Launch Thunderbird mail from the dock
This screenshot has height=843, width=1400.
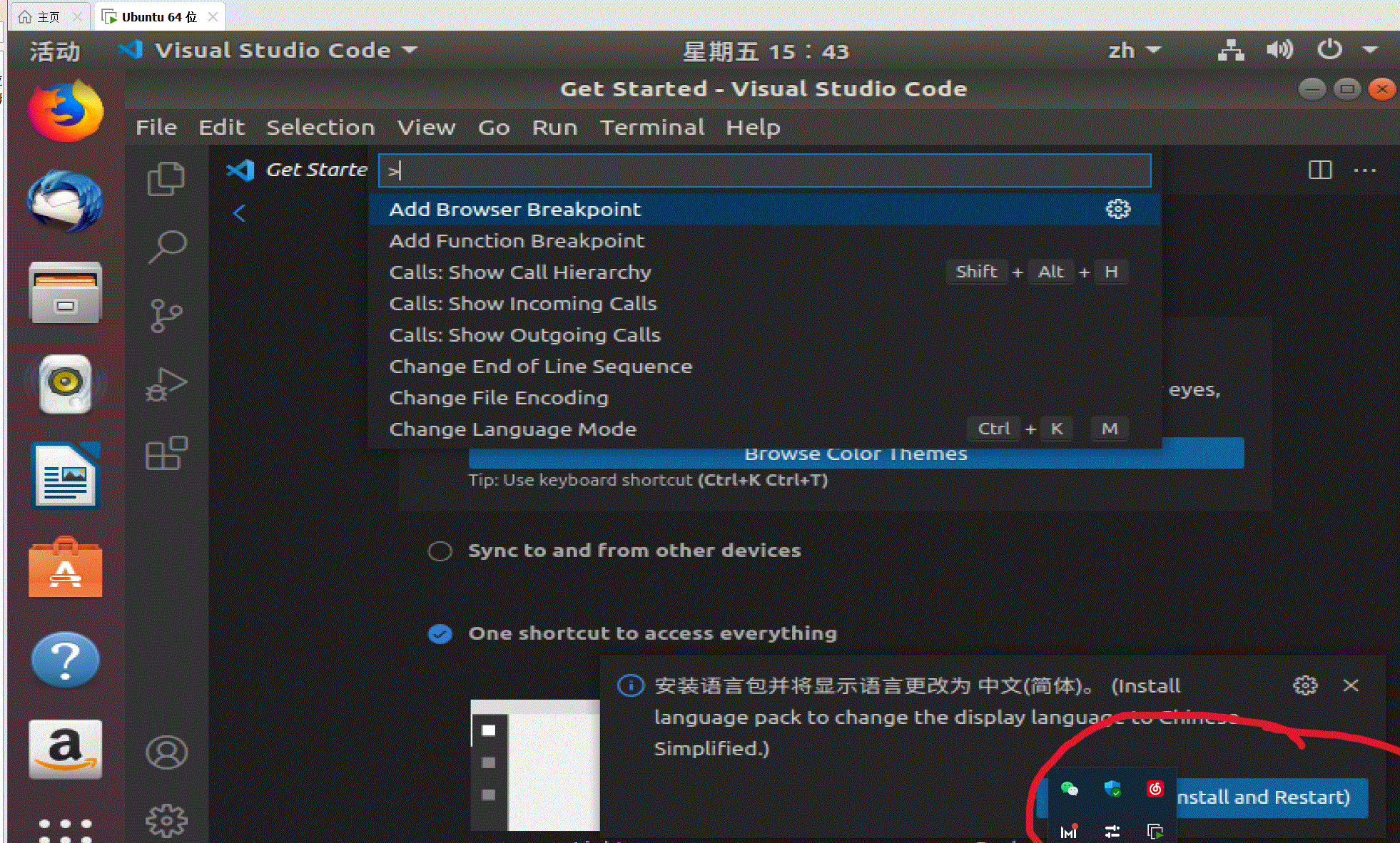pyautogui.click(x=66, y=201)
